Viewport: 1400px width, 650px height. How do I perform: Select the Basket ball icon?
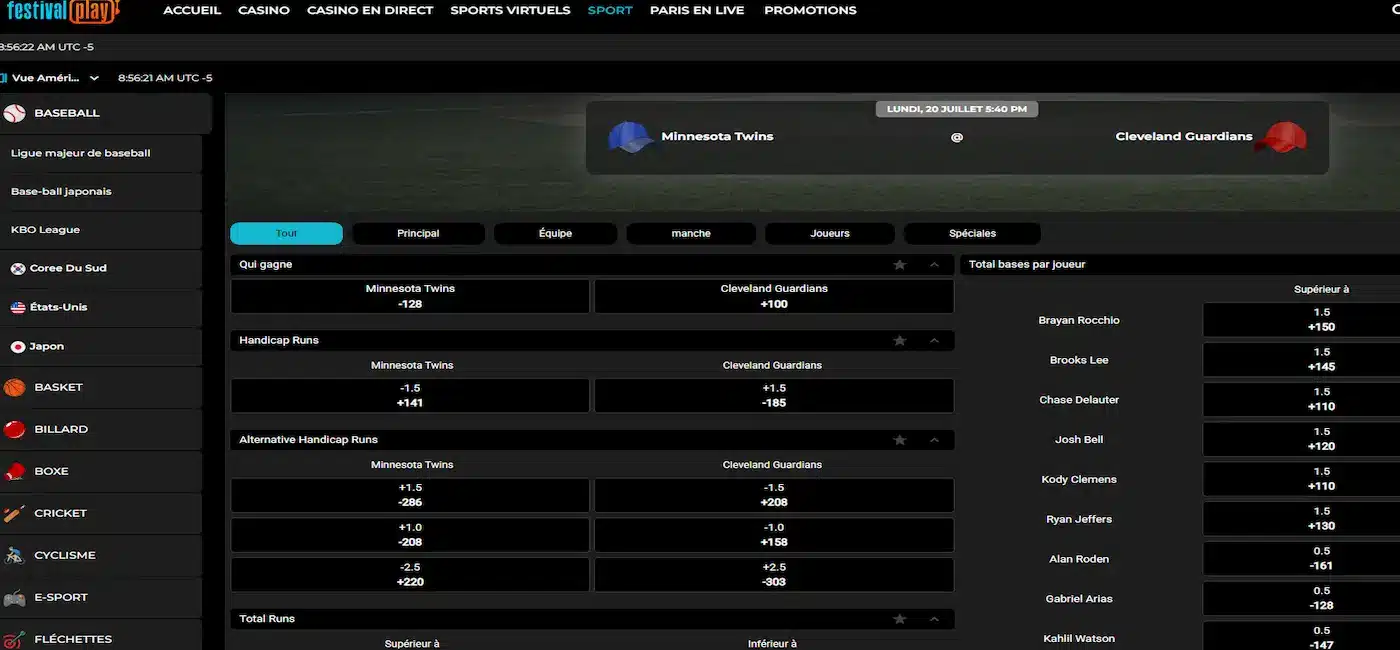[14, 387]
